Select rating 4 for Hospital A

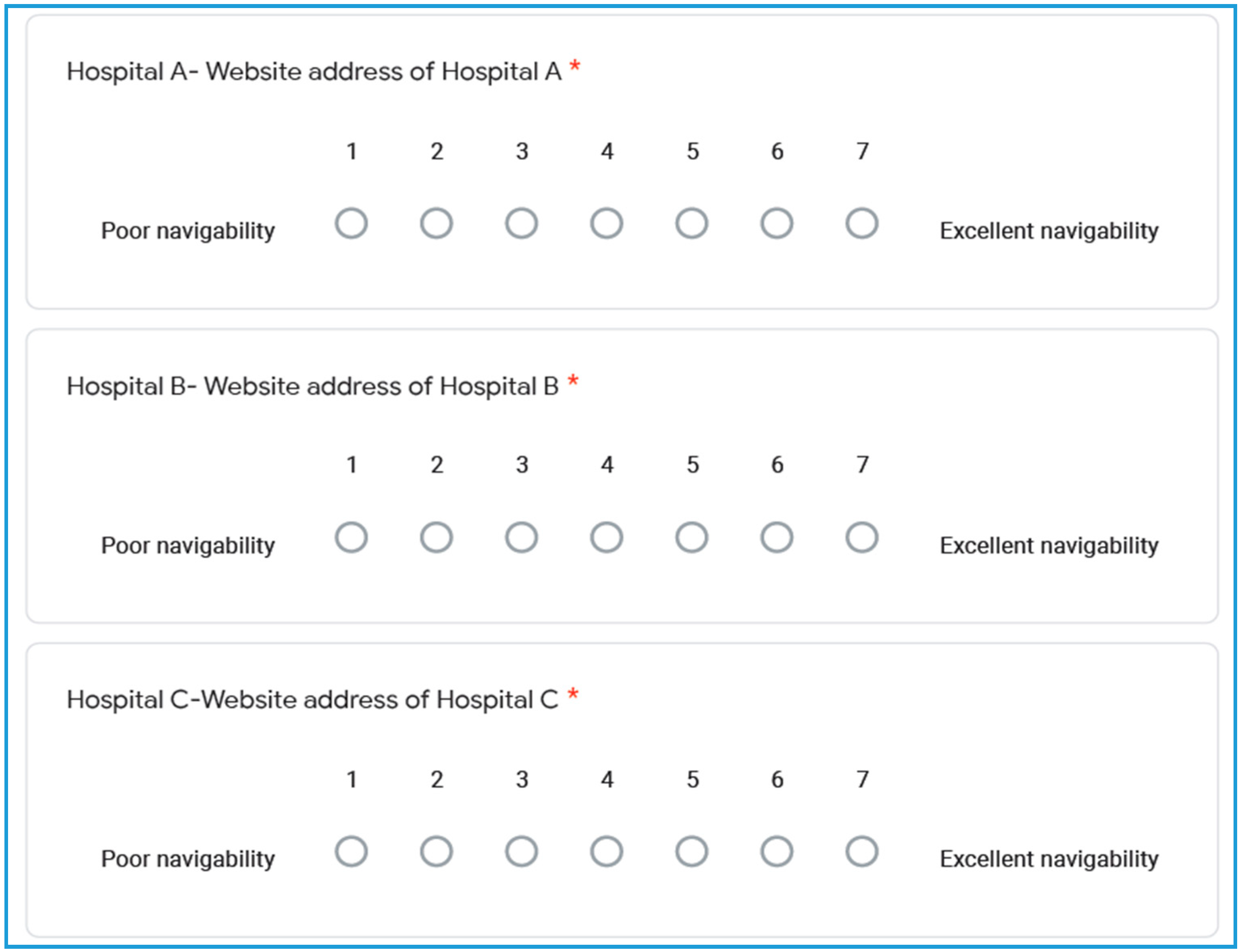point(606,223)
